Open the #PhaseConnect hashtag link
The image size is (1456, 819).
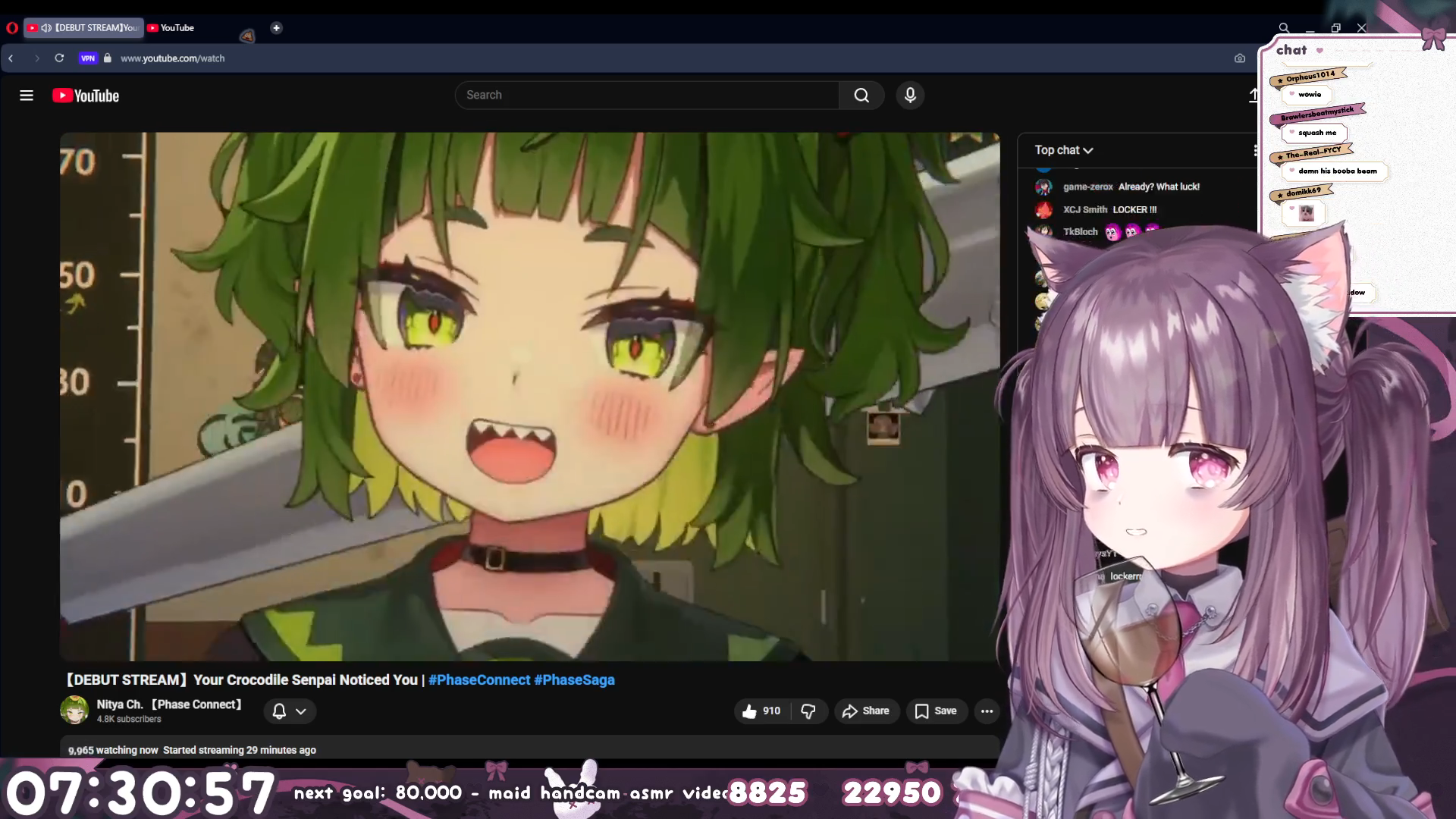click(479, 680)
